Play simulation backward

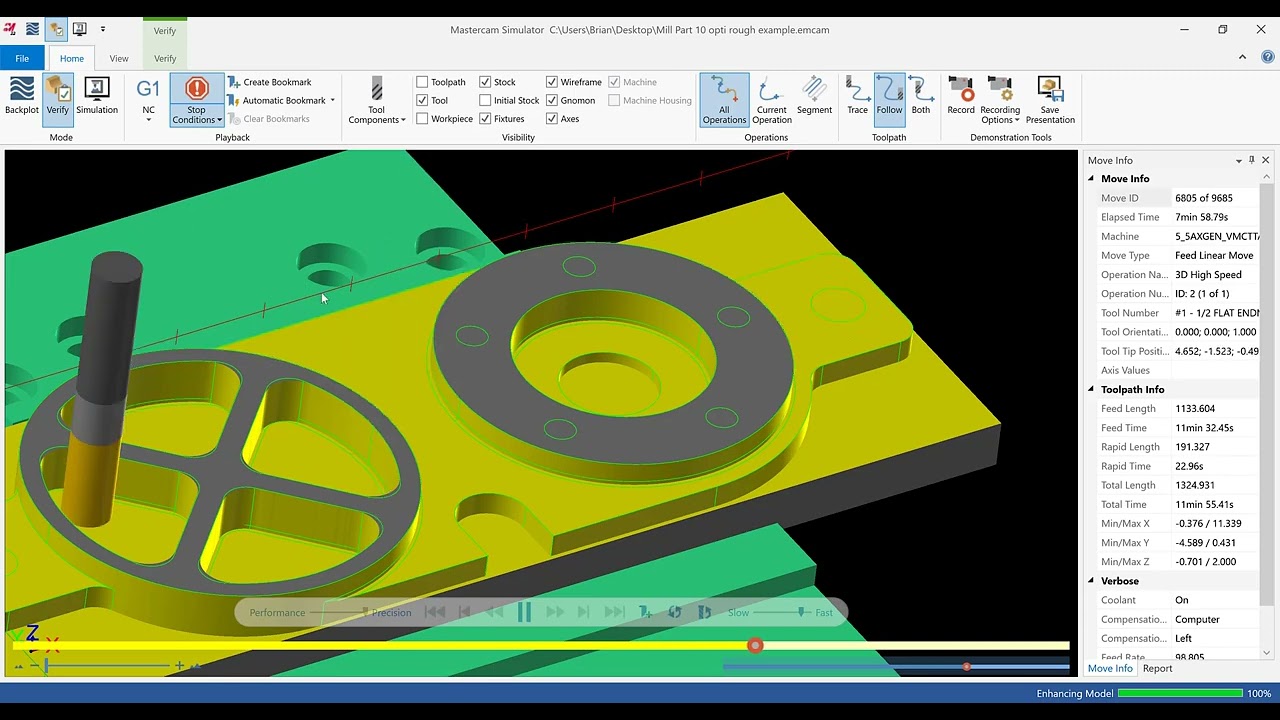coord(494,612)
